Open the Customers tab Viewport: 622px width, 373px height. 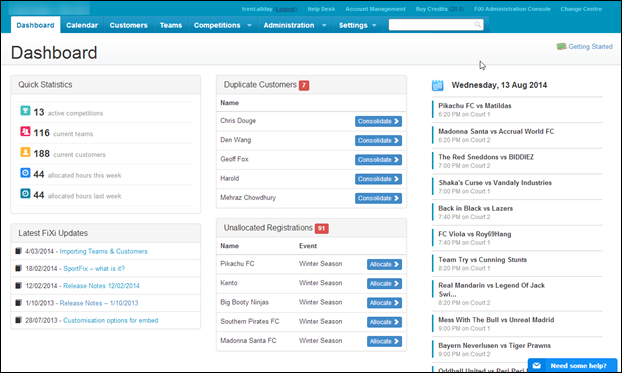[x=129, y=25]
